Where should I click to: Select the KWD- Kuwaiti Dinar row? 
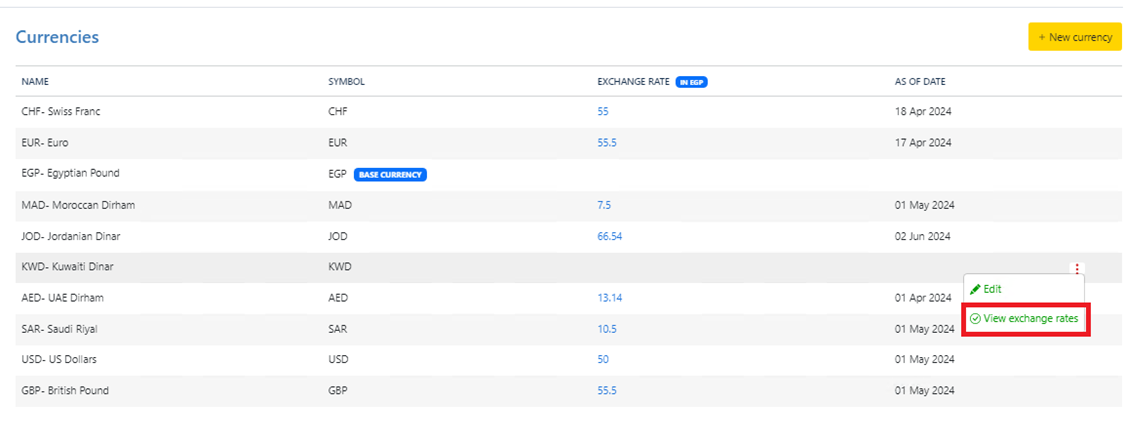[67, 267]
